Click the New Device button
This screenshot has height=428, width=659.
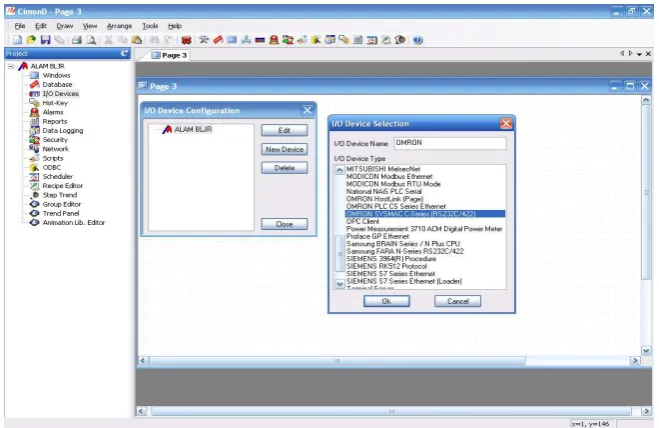tap(284, 149)
